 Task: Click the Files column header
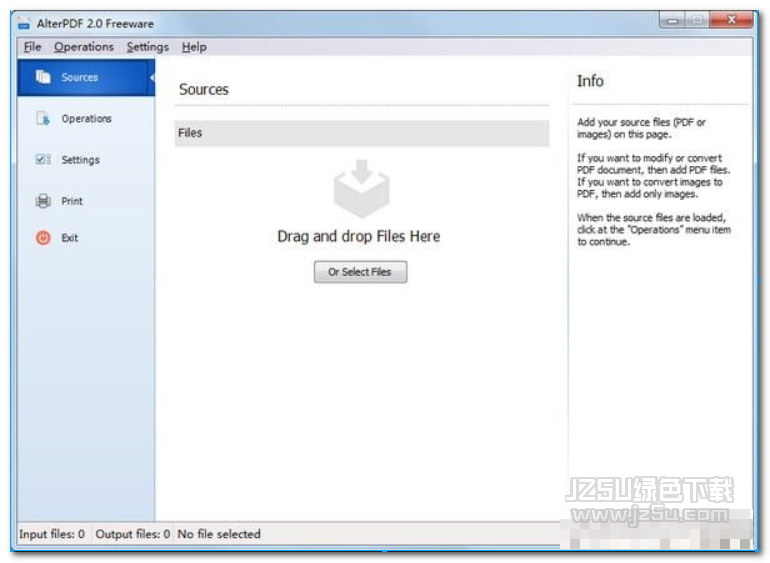coord(362,133)
